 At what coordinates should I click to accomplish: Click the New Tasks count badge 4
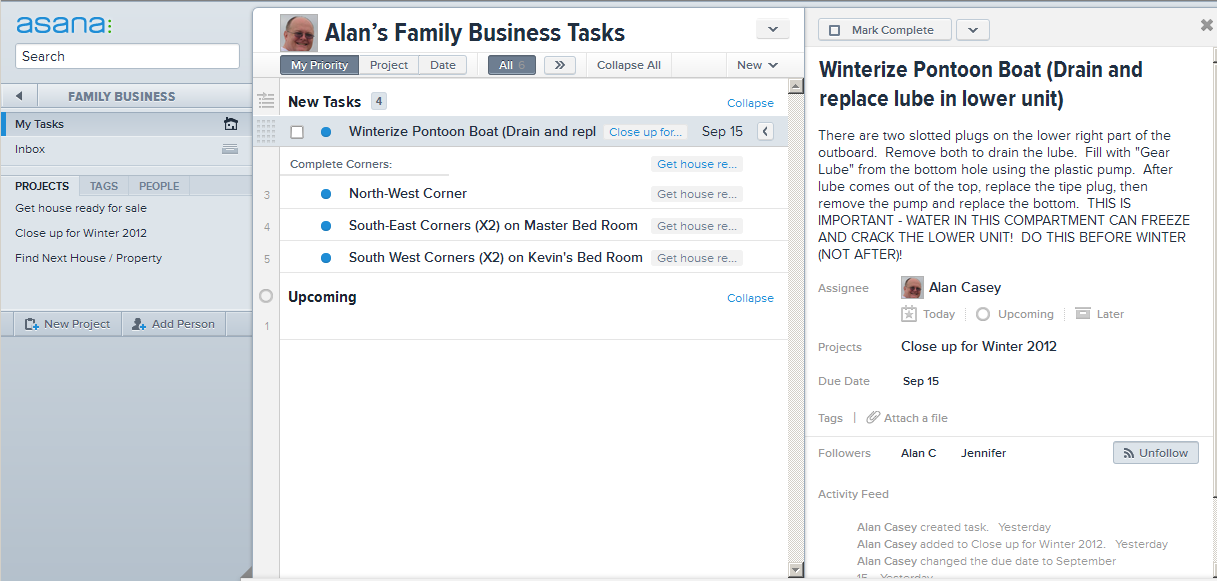pyautogui.click(x=379, y=101)
